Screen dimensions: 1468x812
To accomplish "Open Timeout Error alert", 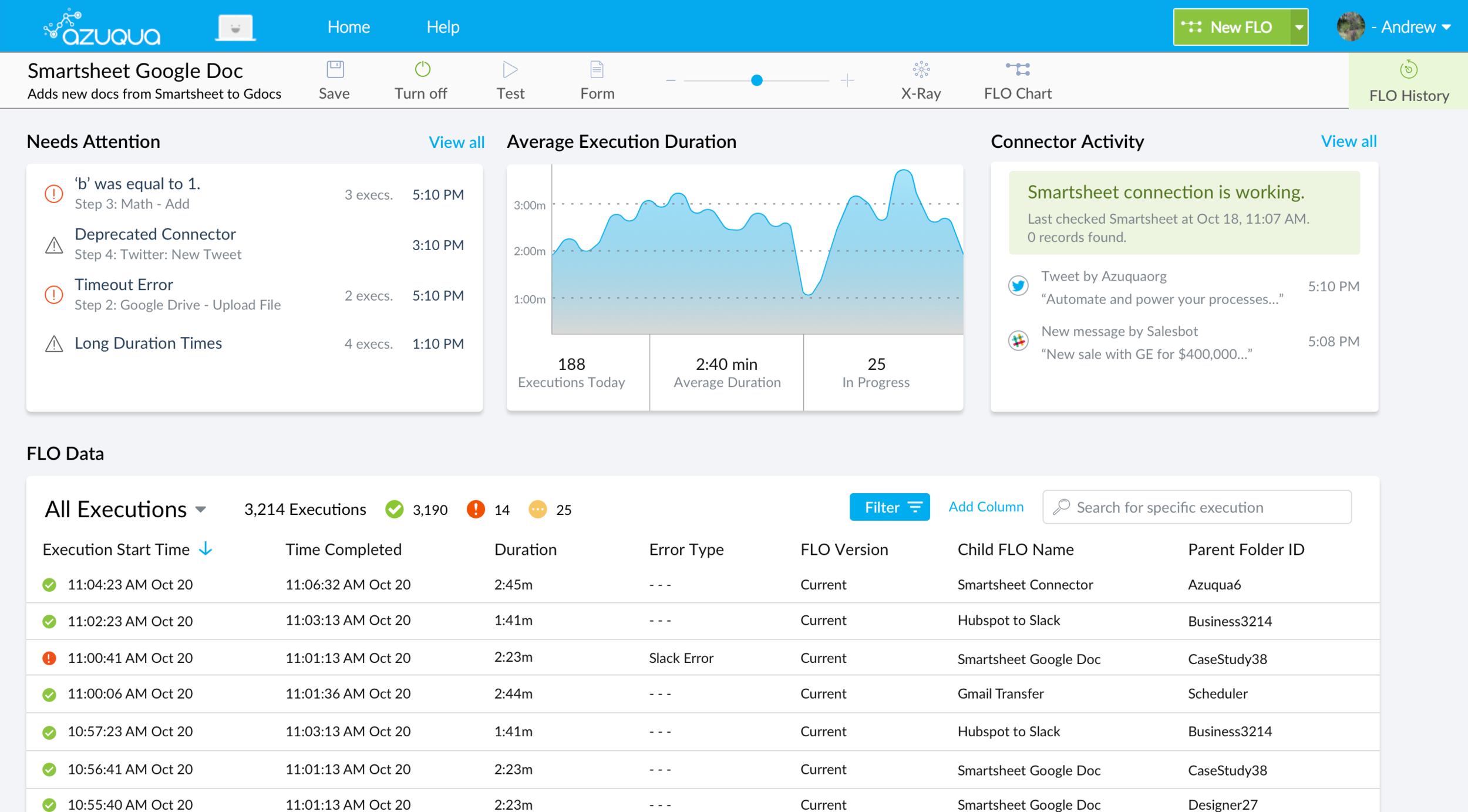I will pyautogui.click(x=254, y=295).
